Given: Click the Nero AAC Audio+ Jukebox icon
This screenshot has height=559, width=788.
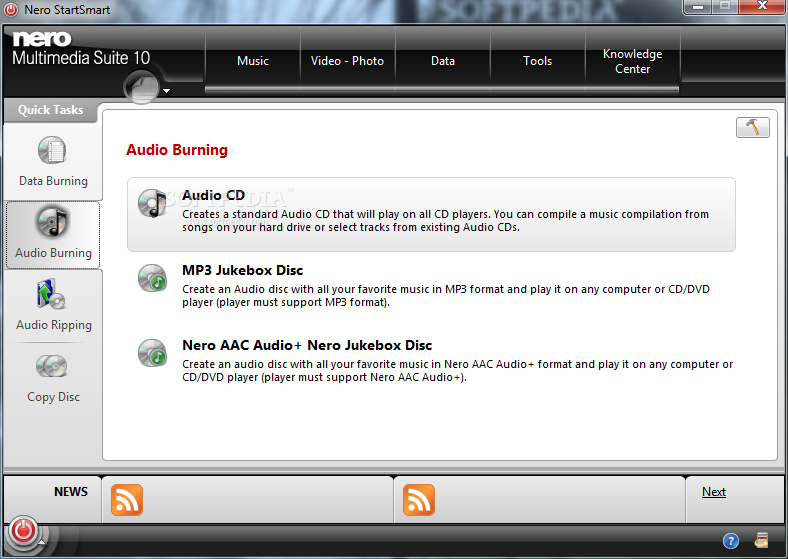Looking at the screenshot, I should click(x=152, y=353).
